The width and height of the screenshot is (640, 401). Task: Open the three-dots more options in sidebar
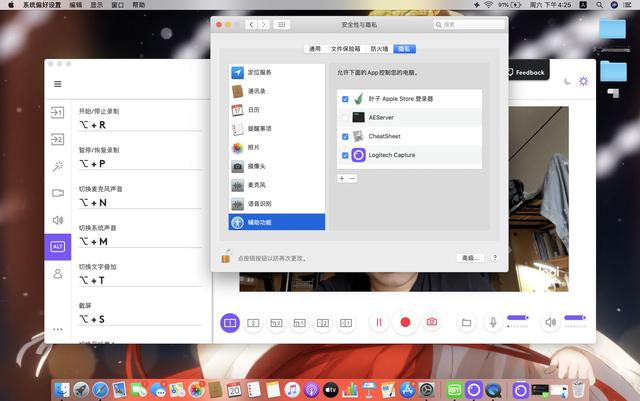[58, 329]
